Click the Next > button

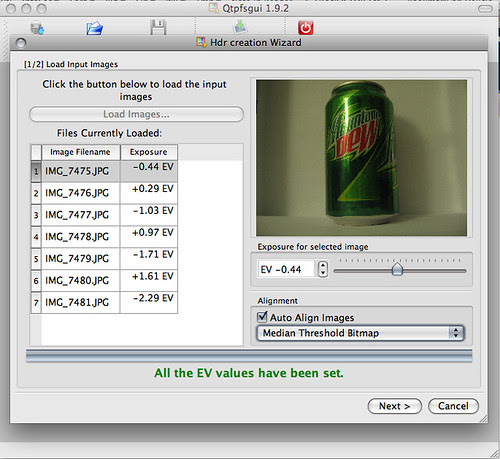(395, 406)
